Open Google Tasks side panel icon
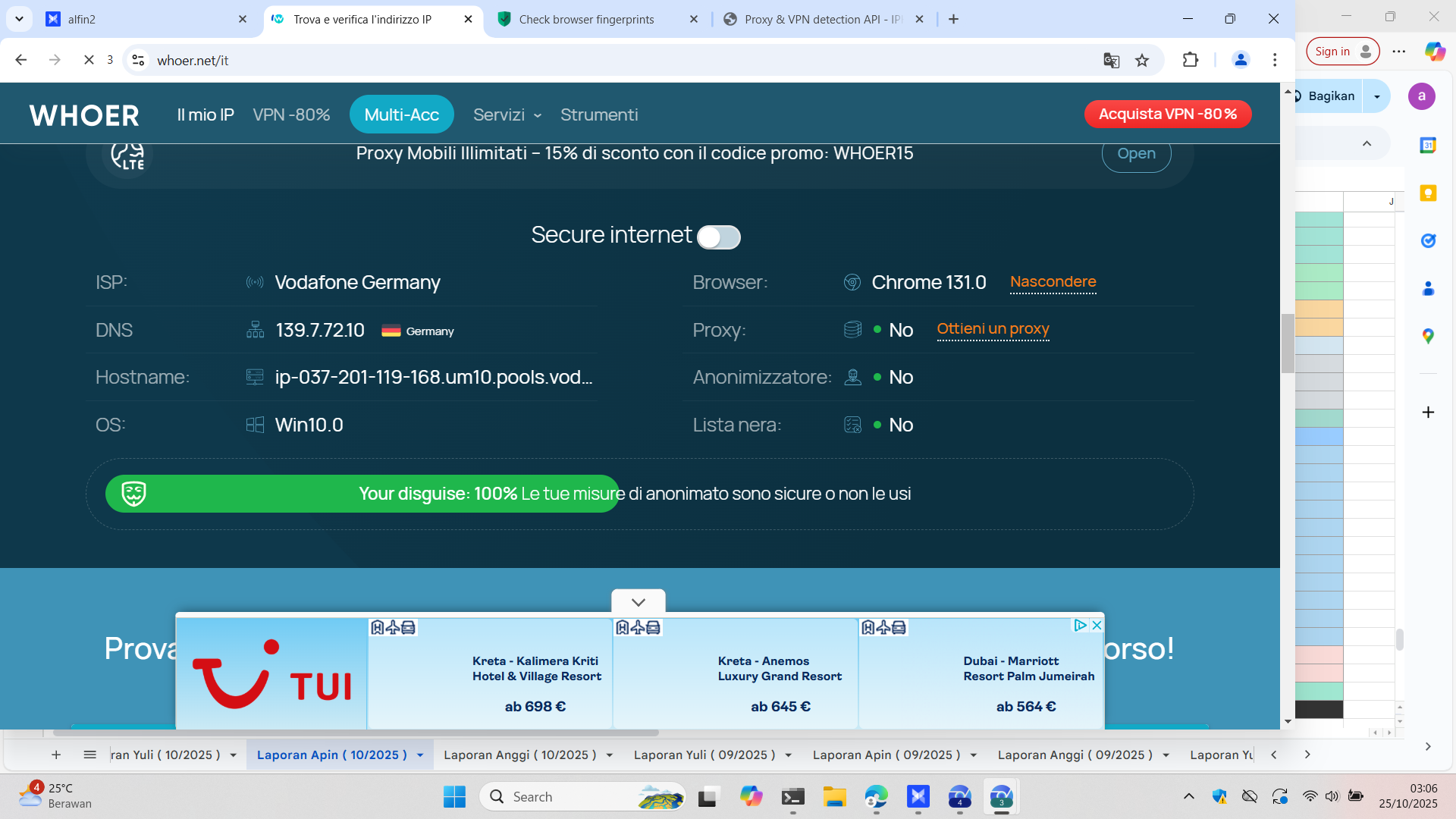Screen dimensions: 1456x819 tap(1428, 240)
